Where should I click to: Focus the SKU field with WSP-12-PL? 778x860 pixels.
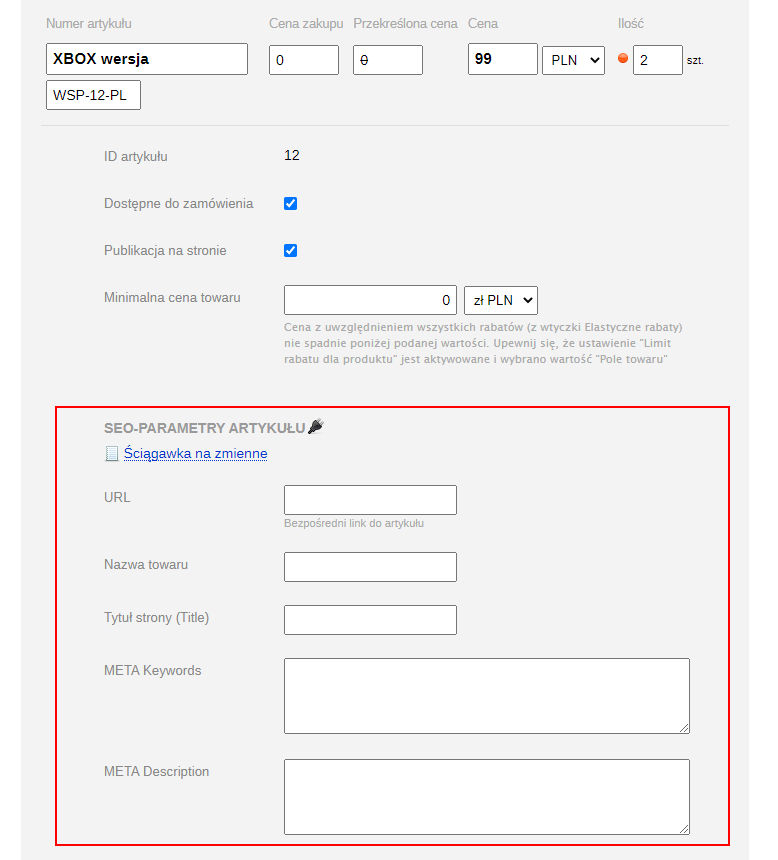(x=93, y=96)
